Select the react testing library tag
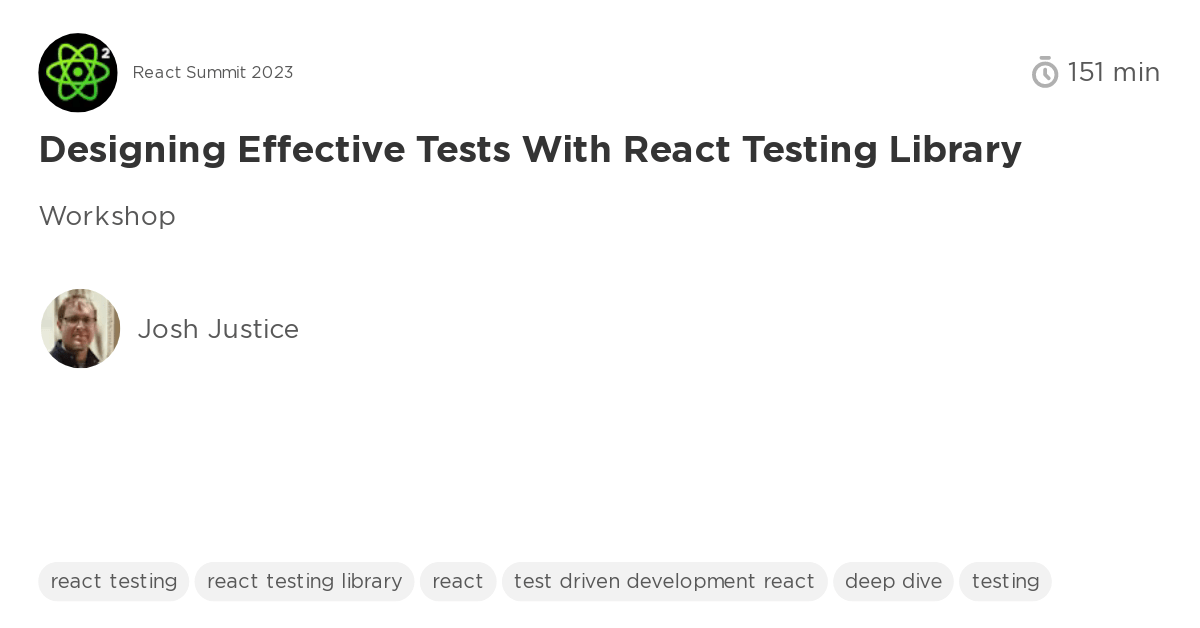The width and height of the screenshot is (1200, 628). (304, 581)
